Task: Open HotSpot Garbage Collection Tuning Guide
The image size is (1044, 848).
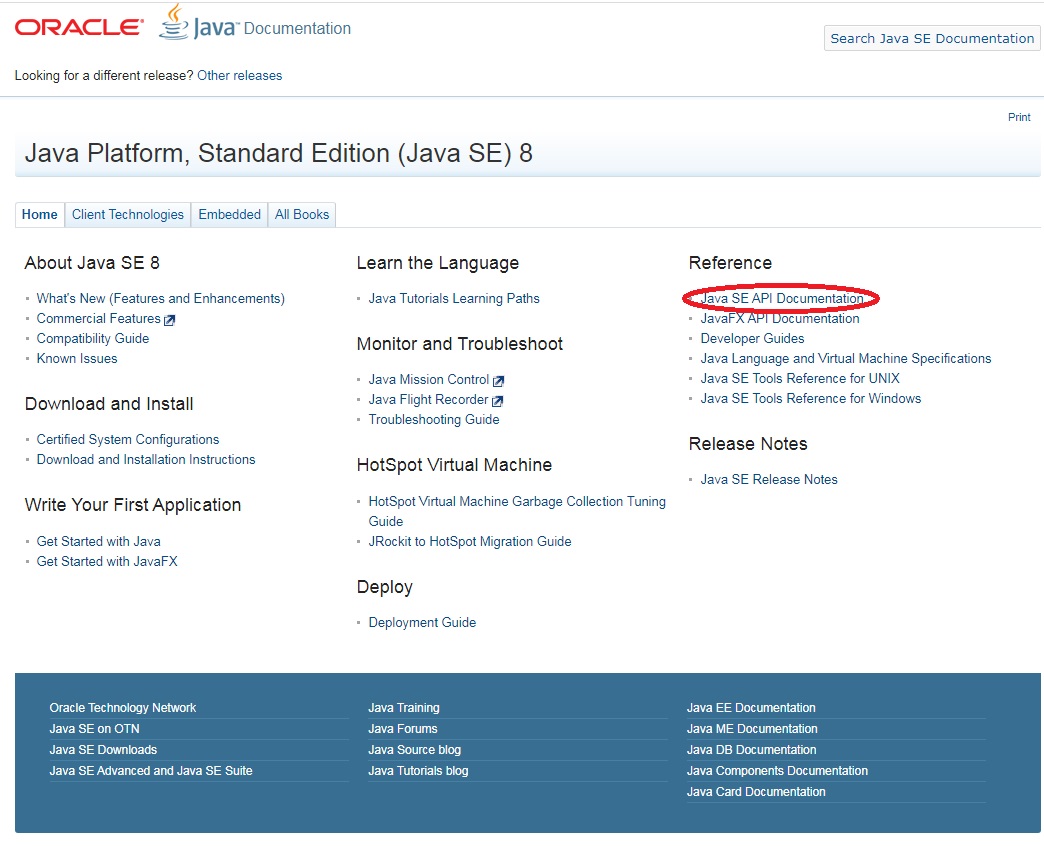Action: (x=517, y=512)
